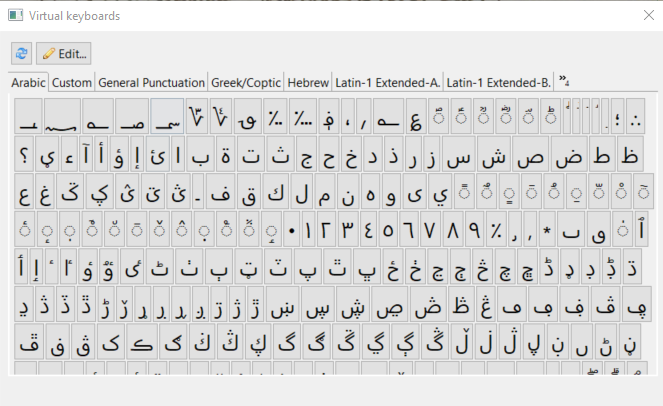
Task: Click the five-pointed star * key
Action: (x=547, y=229)
